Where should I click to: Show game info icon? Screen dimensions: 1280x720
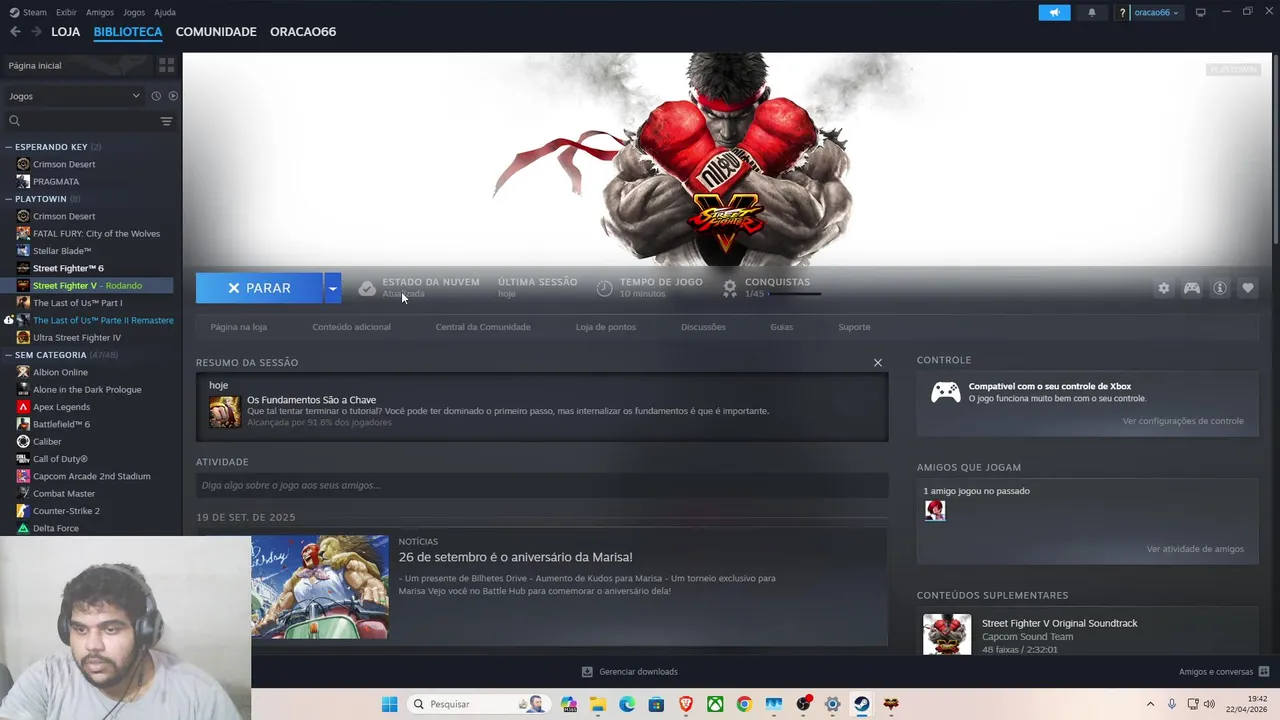[x=1220, y=288]
